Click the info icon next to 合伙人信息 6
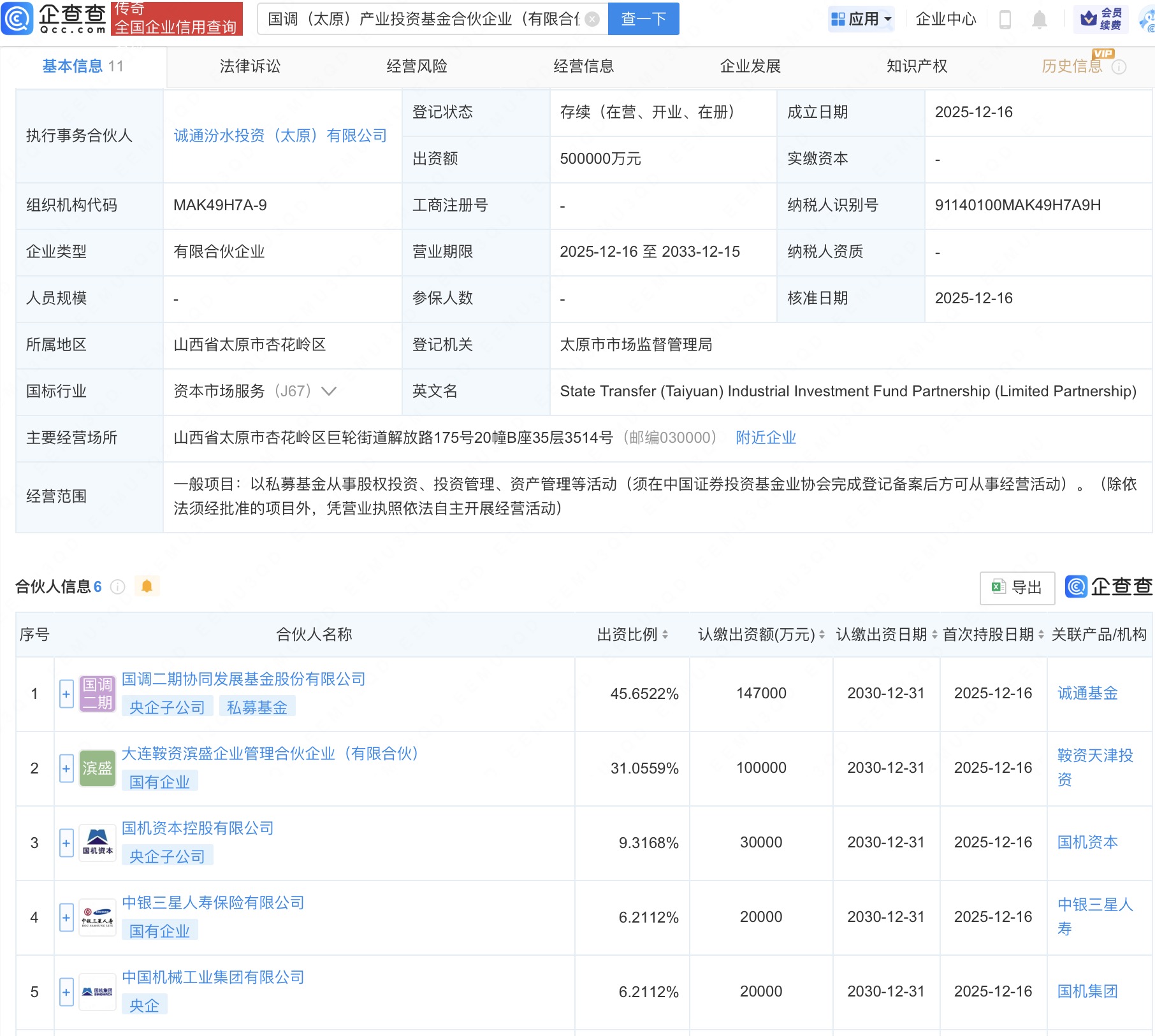This screenshot has width=1155, height=1036. point(118,587)
